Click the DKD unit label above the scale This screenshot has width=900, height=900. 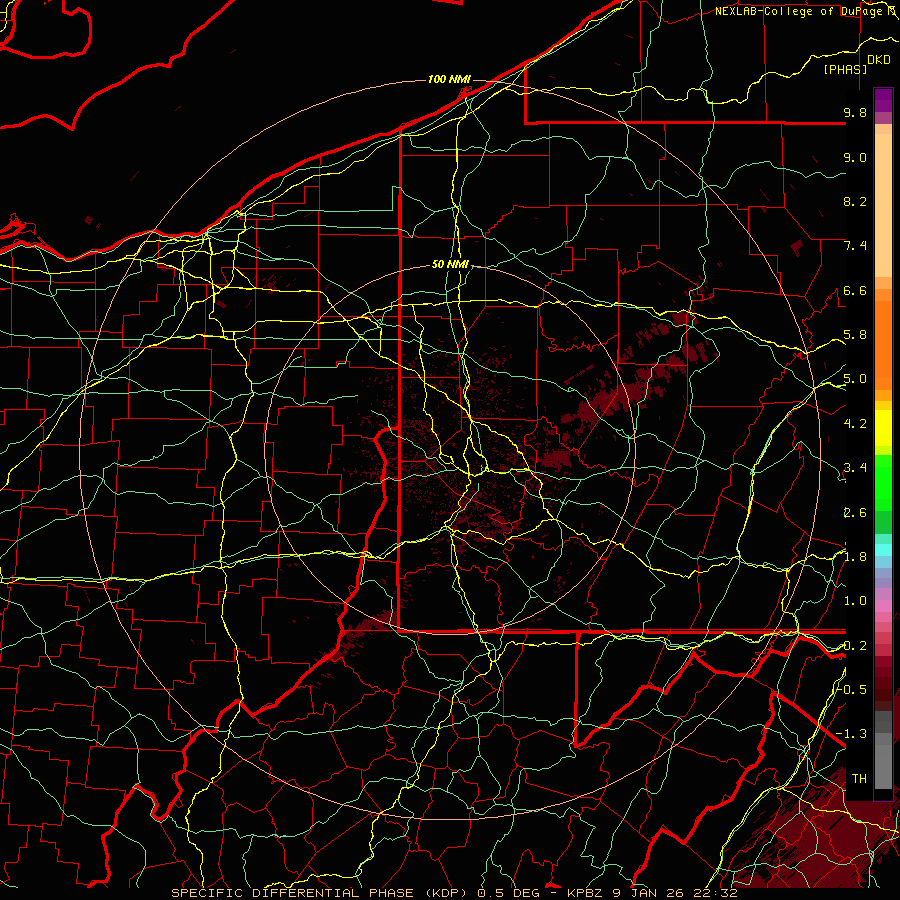click(x=879, y=60)
